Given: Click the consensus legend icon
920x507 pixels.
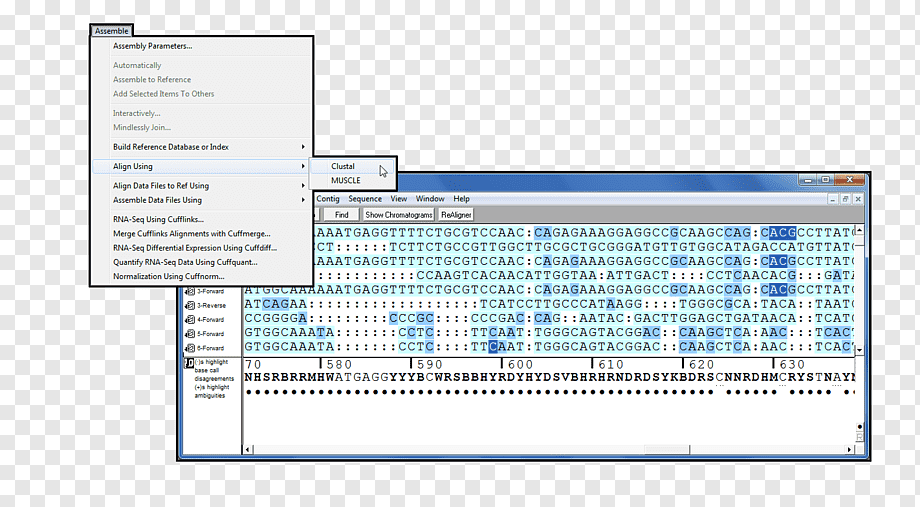Looking at the screenshot, I should (x=190, y=363).
